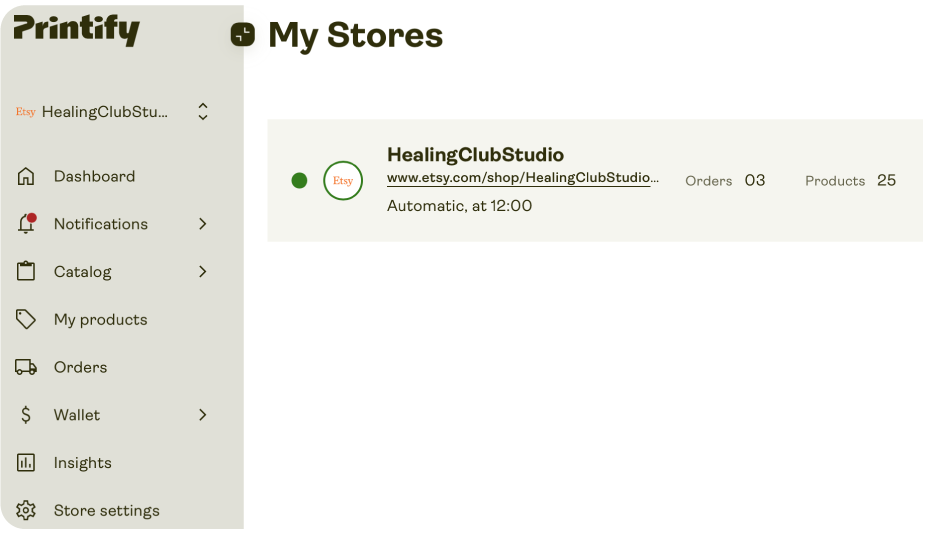Click the Products count 25
This screenshot has height=537, width=925.
point(886,181)
